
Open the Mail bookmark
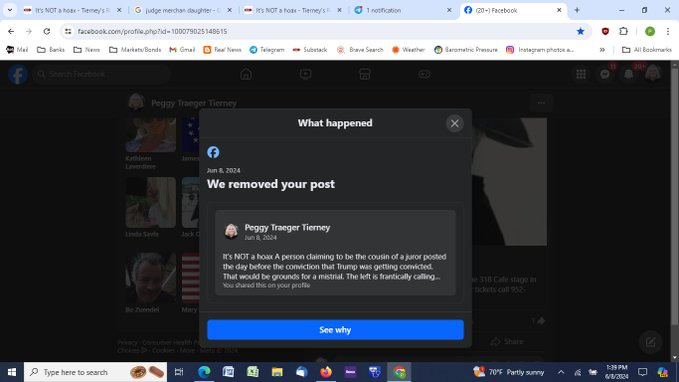(x=17, y=50)
